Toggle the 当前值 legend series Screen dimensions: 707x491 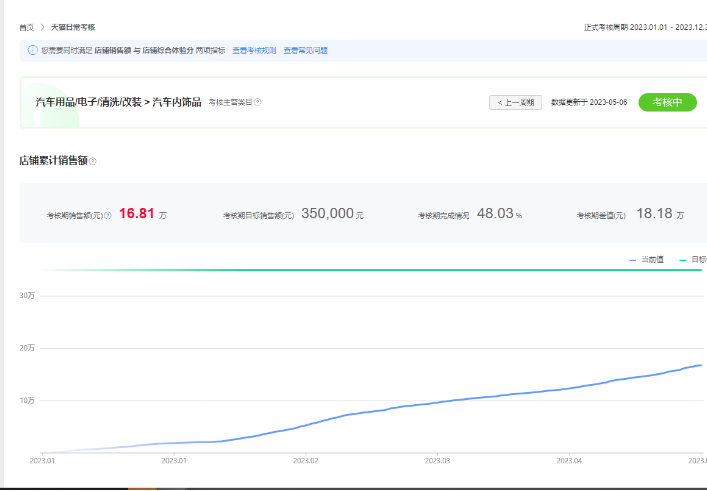coord(647,260)
